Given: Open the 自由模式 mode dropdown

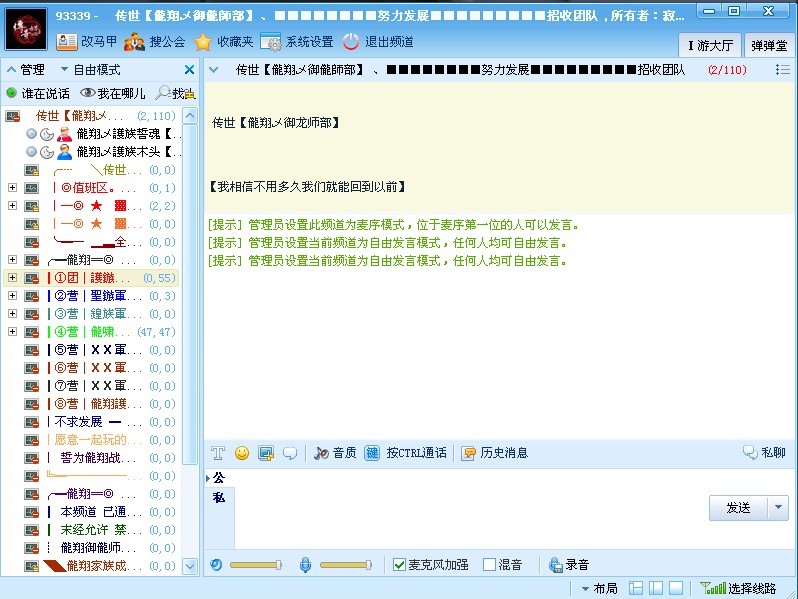Looking at the screenshot, I should pos(90,70).
